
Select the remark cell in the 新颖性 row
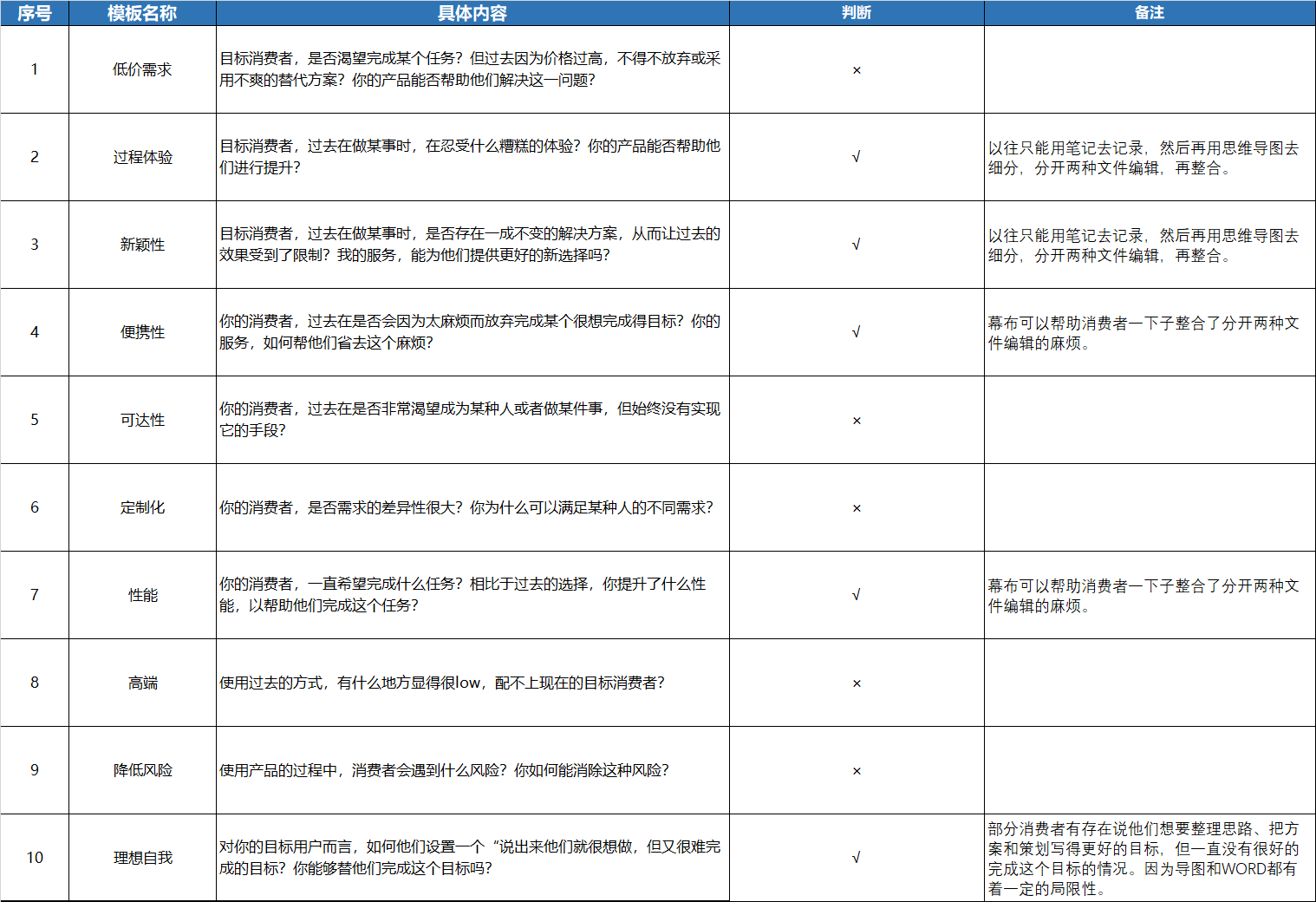click(1150, 245)
